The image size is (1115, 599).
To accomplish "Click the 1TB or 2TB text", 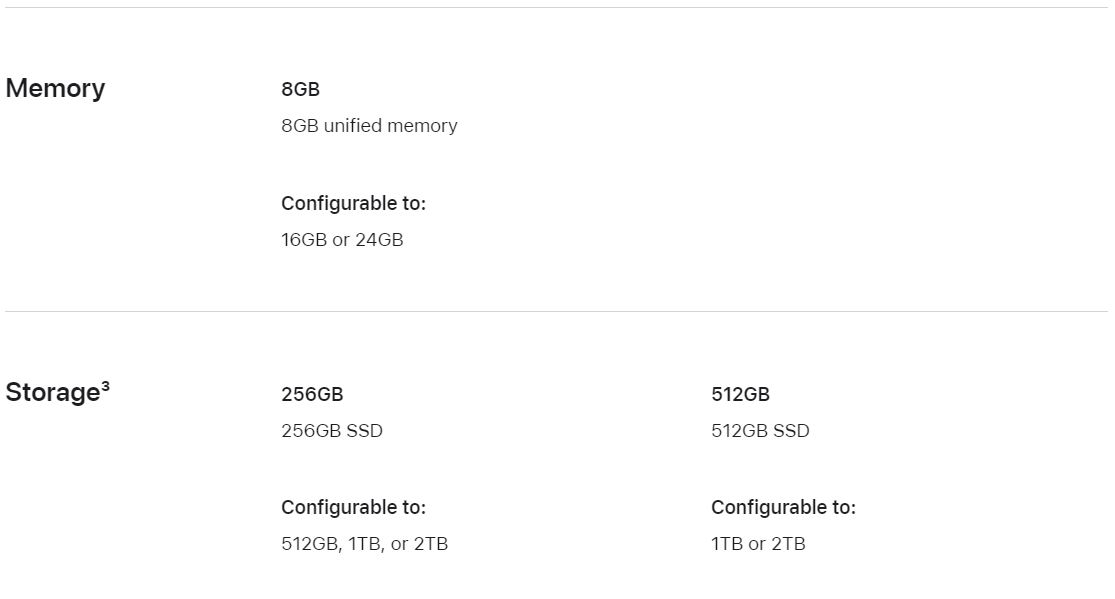I will pos(758,544).
